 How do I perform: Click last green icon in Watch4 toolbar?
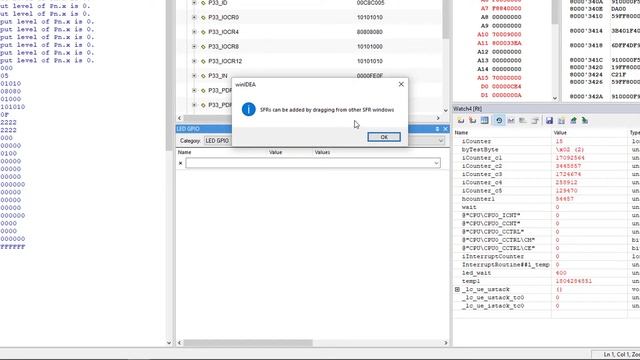[585, 120]
